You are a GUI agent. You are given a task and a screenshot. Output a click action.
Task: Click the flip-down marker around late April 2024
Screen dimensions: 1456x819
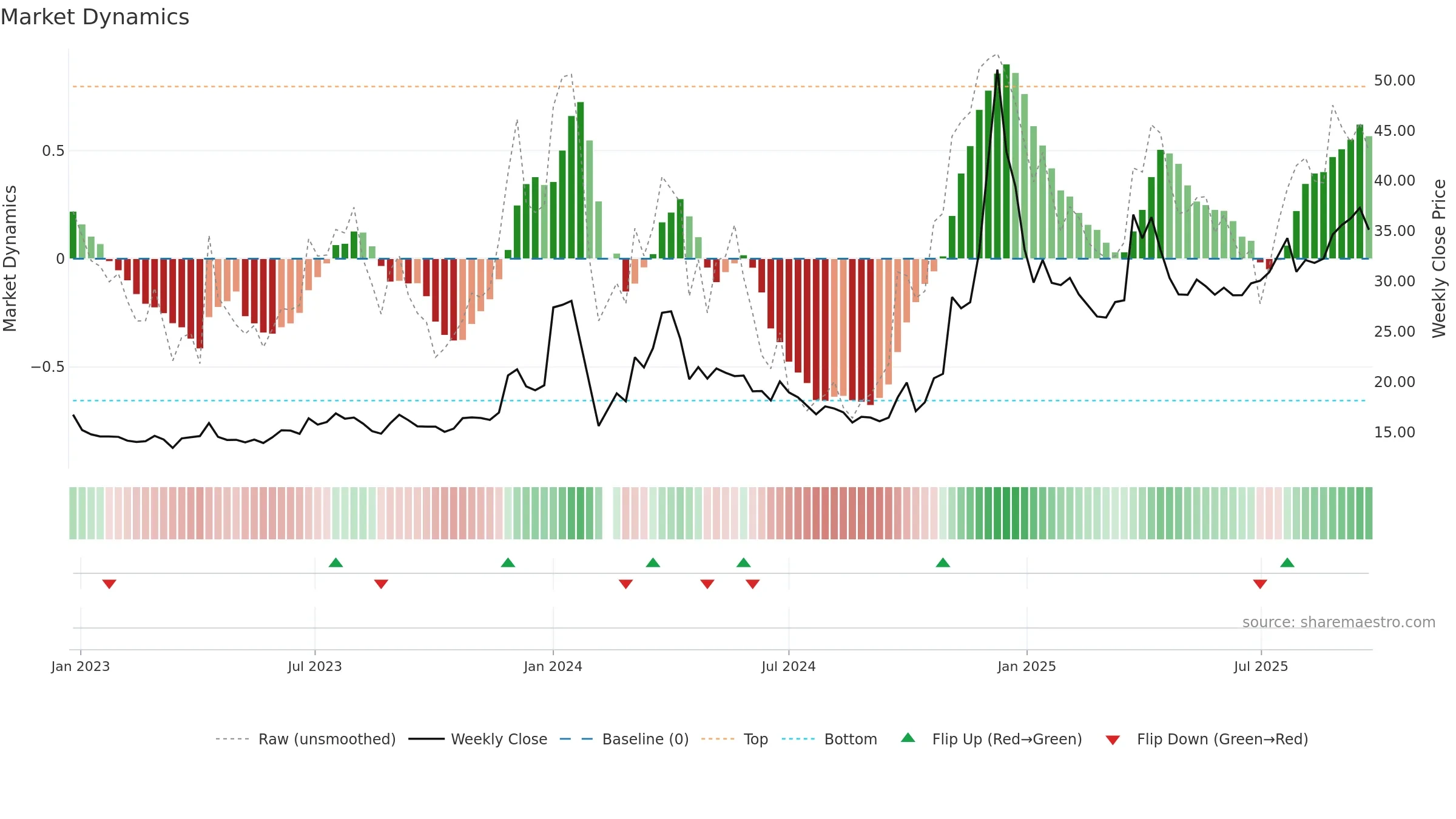(x=707, y=584)
